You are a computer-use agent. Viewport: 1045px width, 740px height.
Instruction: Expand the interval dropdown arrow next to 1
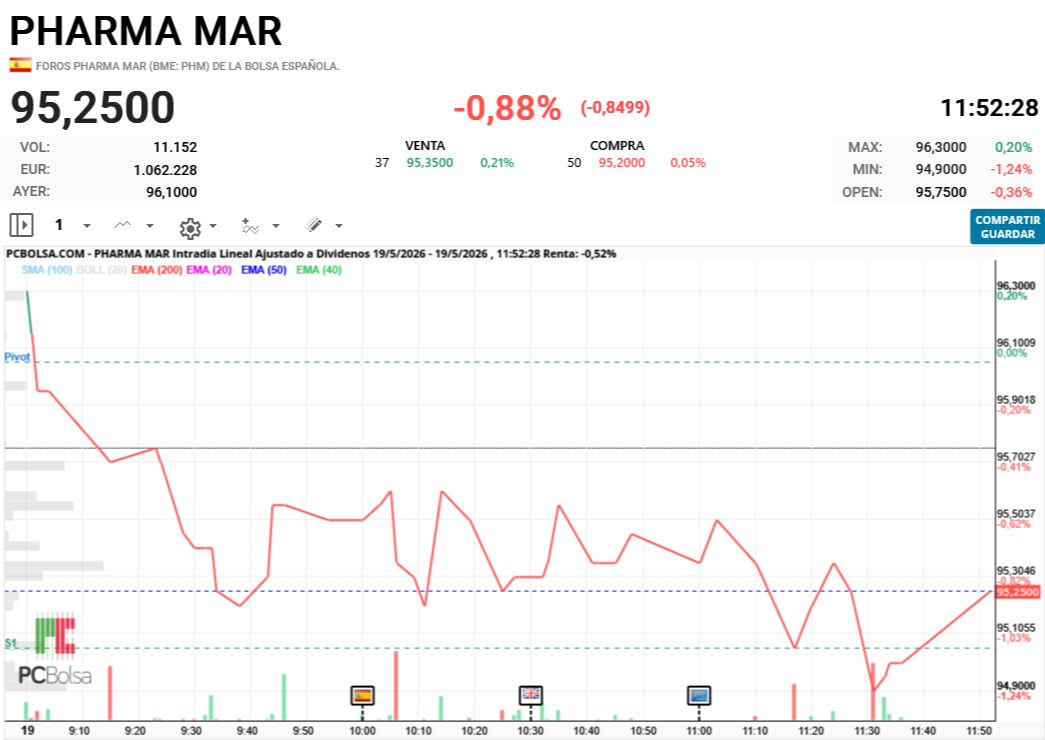point(87,226)
